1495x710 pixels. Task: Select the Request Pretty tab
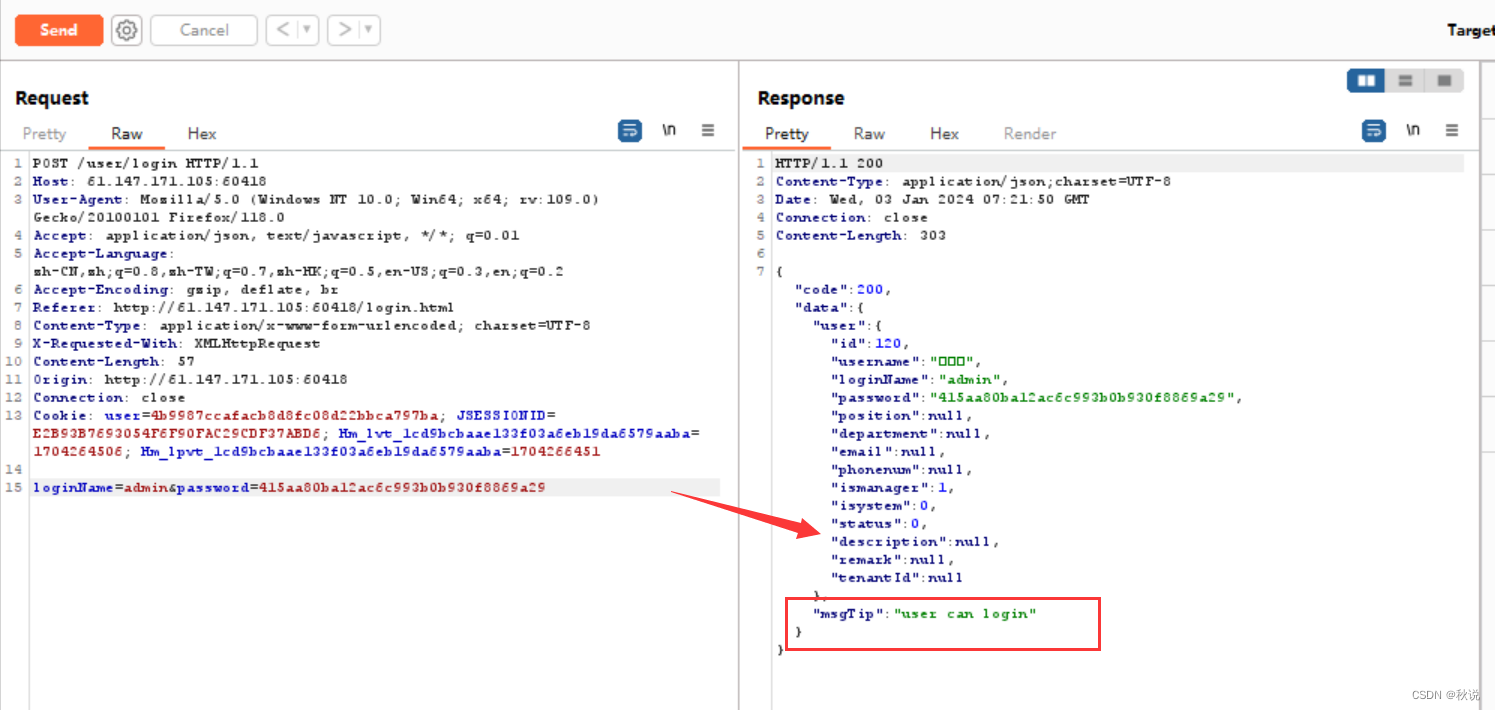[44, 134]
